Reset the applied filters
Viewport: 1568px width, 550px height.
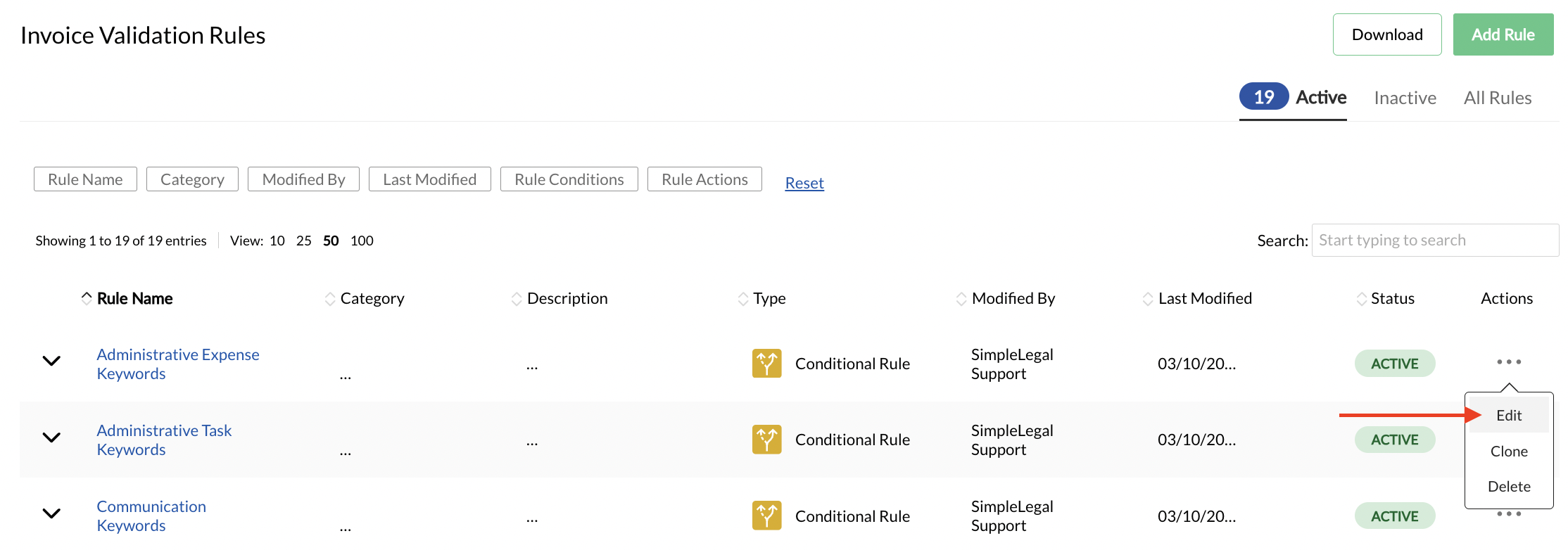click(x=804, y=183)
